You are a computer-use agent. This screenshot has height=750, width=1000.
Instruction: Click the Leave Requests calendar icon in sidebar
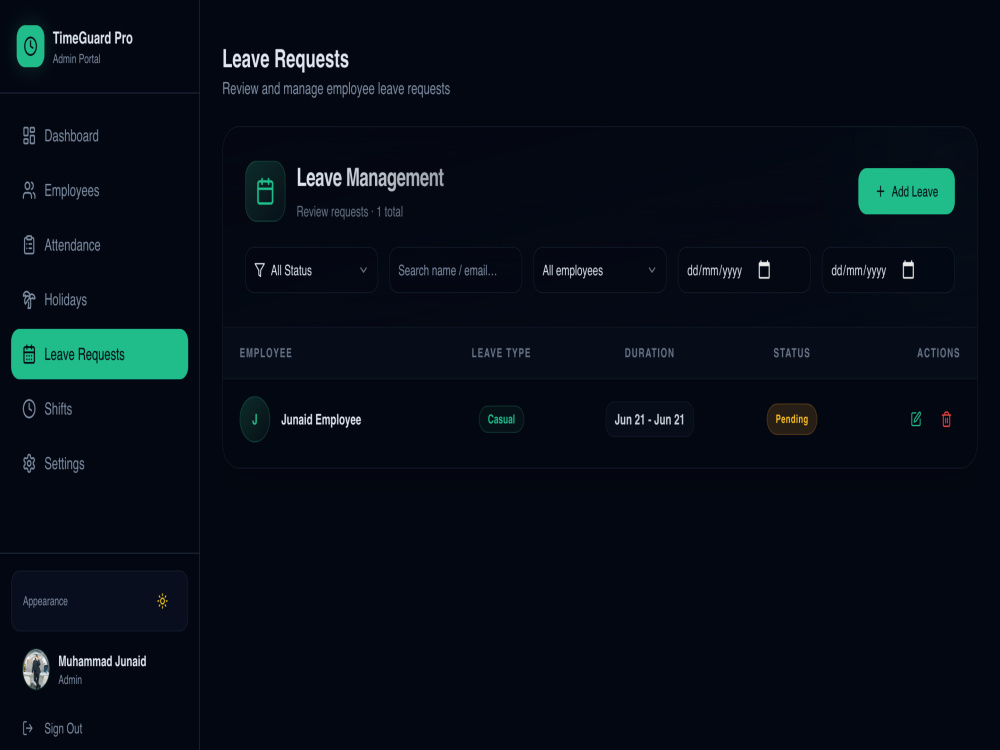pos(29,354)
